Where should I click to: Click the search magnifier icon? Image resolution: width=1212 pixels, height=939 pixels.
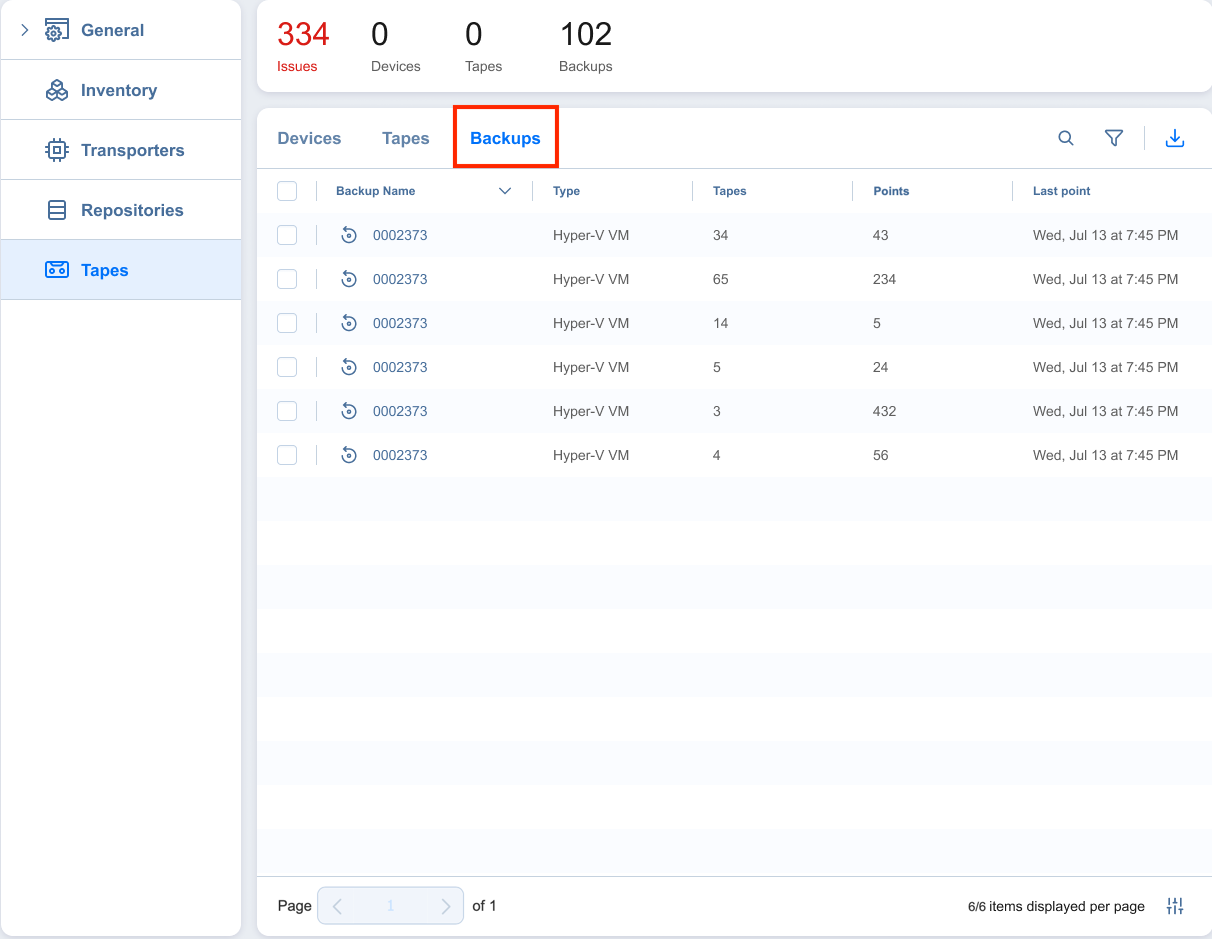(x=1066, y=139)
